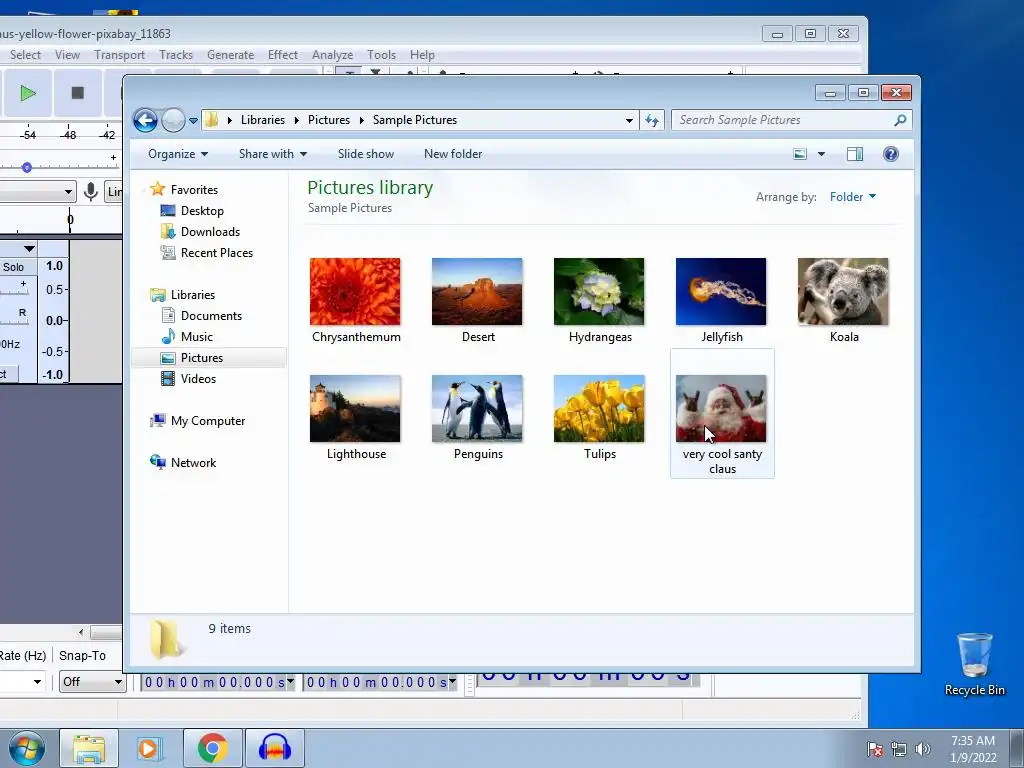Image resolution: width=1024 pixels, height=768 pixels.
Task: Select Recent Places in navigation pane
Action: click(217, 253)
